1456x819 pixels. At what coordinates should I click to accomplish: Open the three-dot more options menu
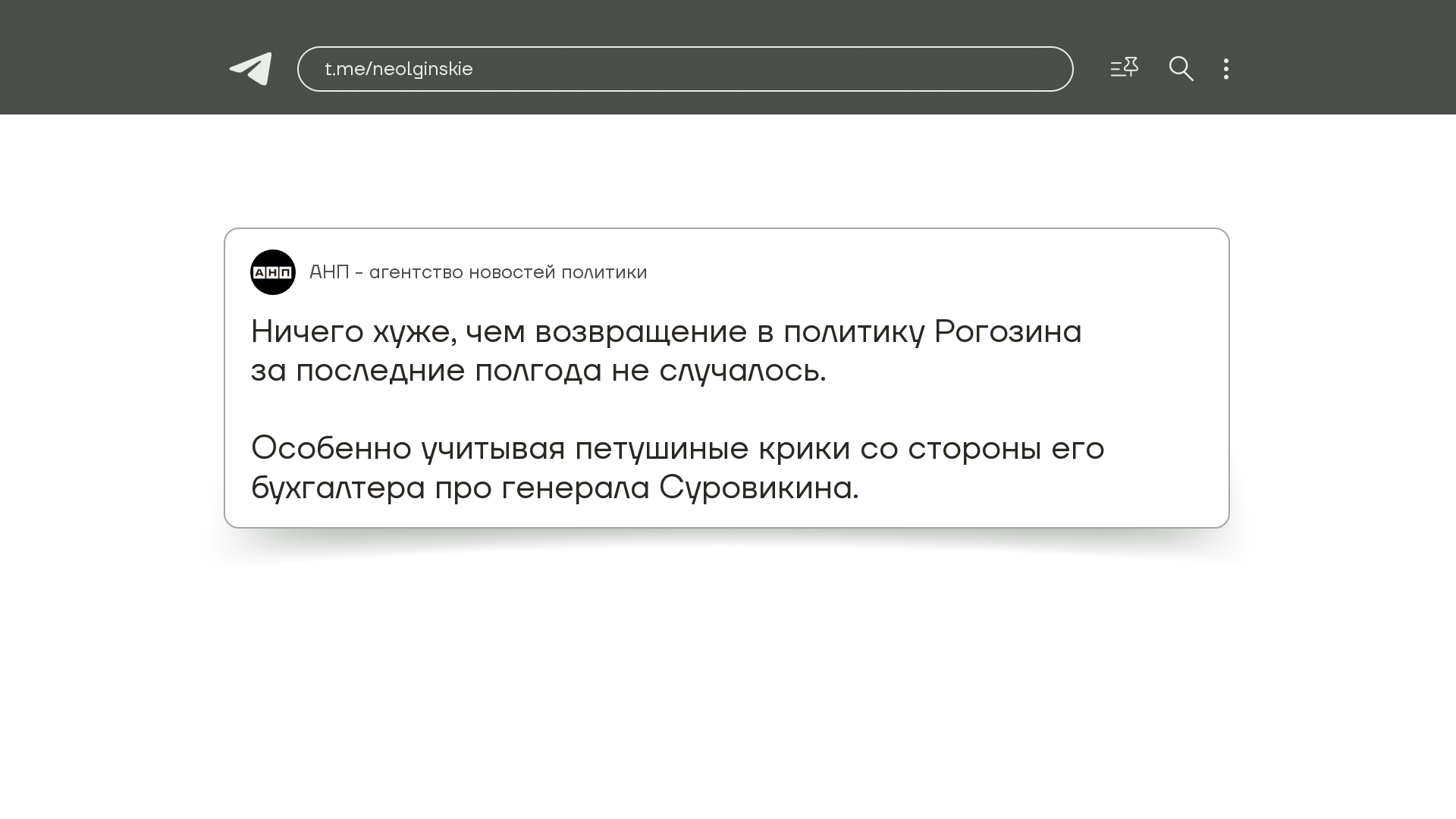1226,69
